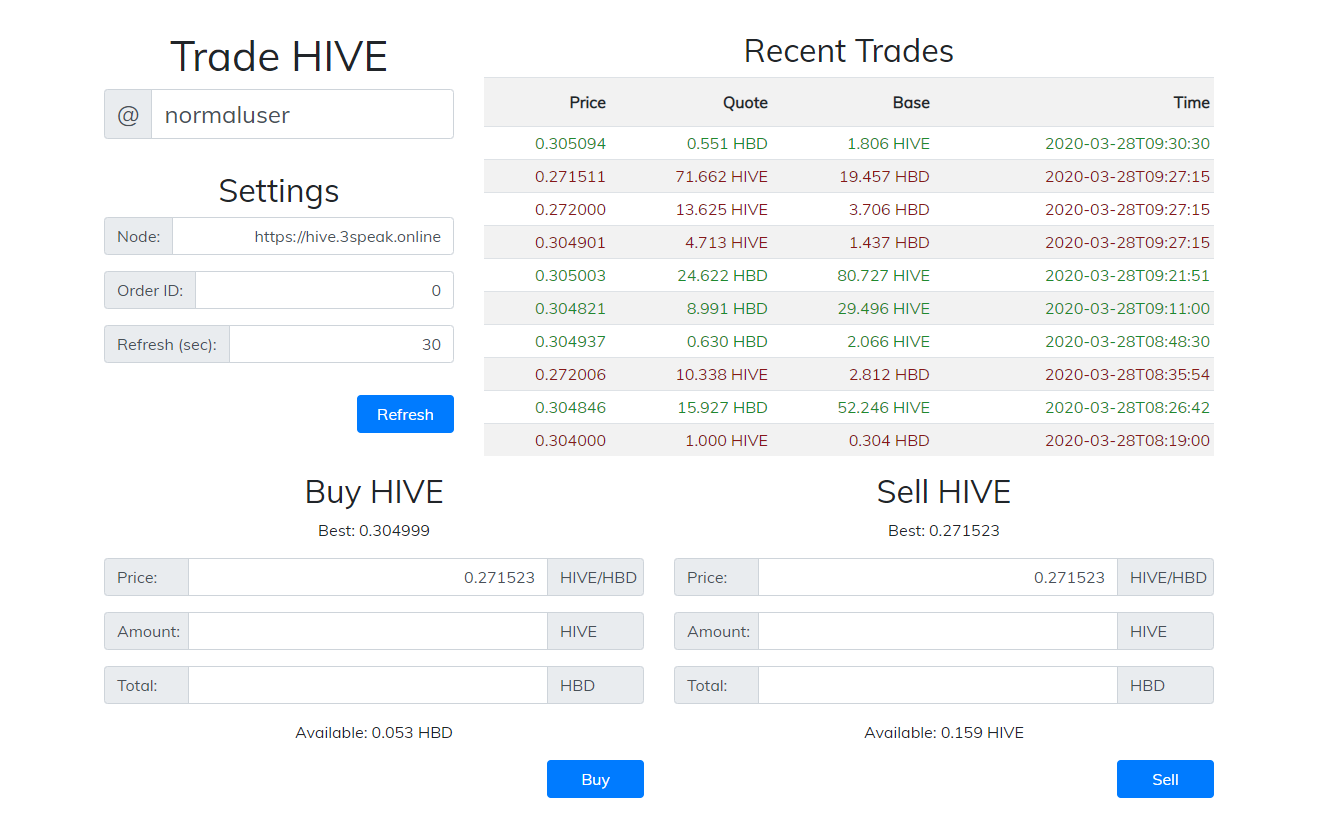
Task: Select trade price 0.304846
Action: pyautogui.click(x=570, y=407)
